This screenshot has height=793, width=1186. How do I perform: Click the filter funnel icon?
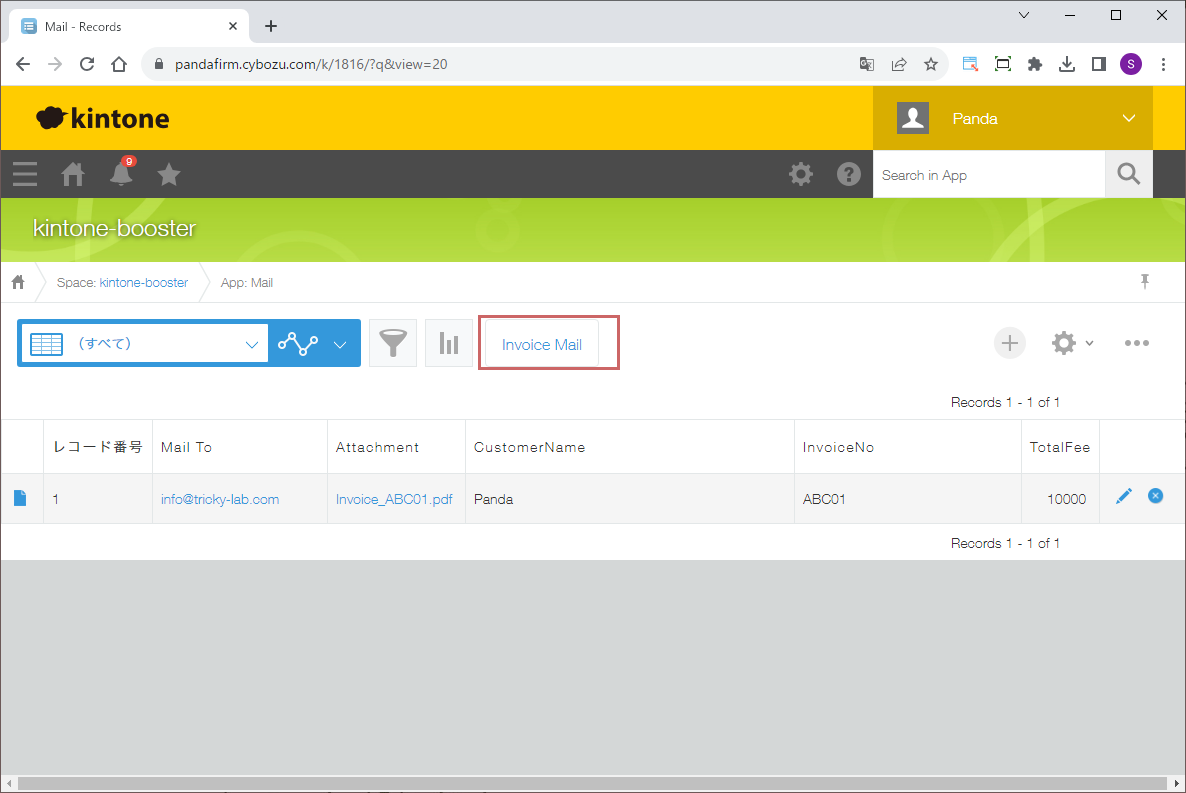coord(393,344)
